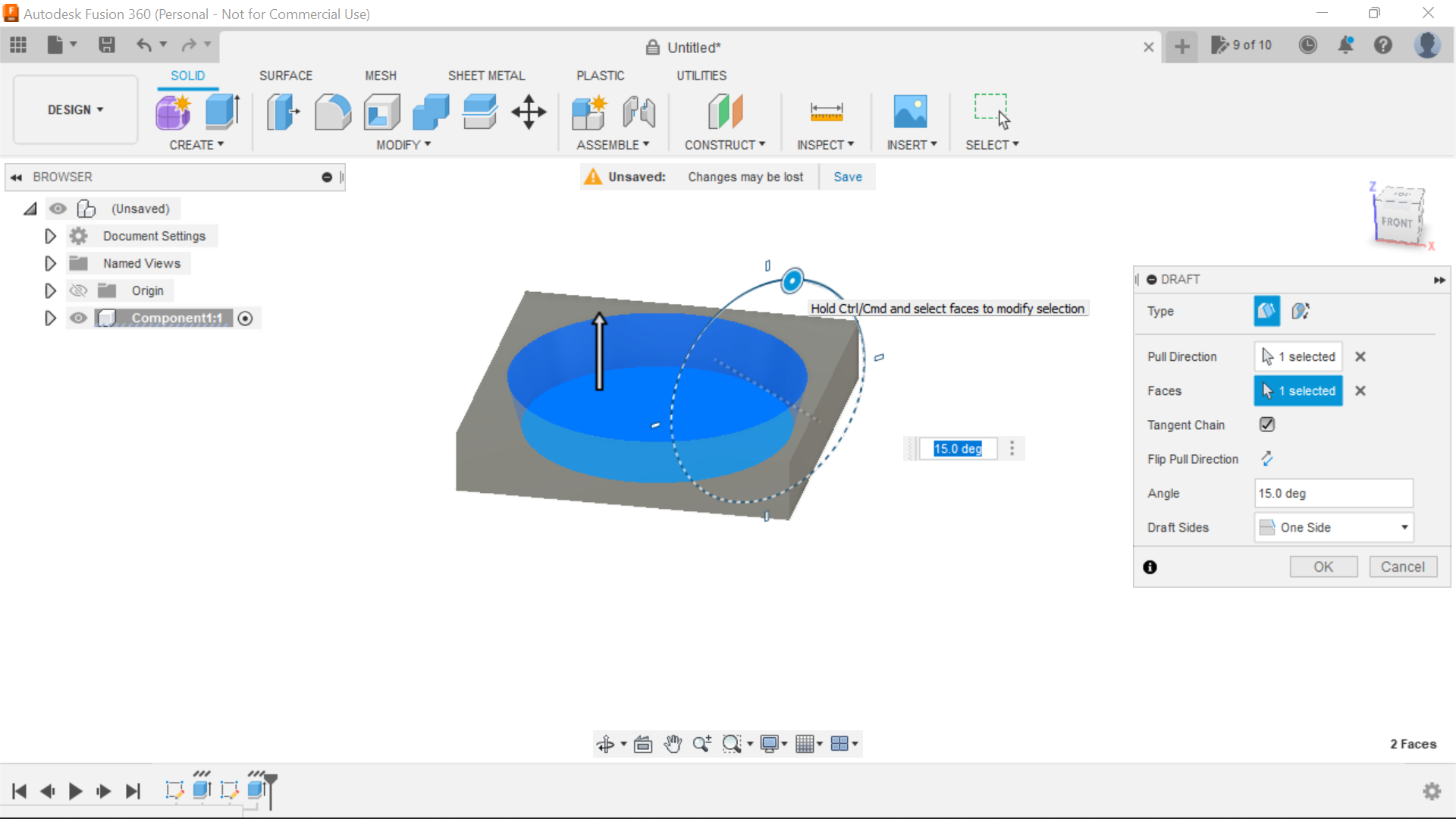Image resolution: width=1456 pixels, height=819 pixels.
Task: Enable Tangent Chain in the Draft dialog
Action: pos(1267,425)
